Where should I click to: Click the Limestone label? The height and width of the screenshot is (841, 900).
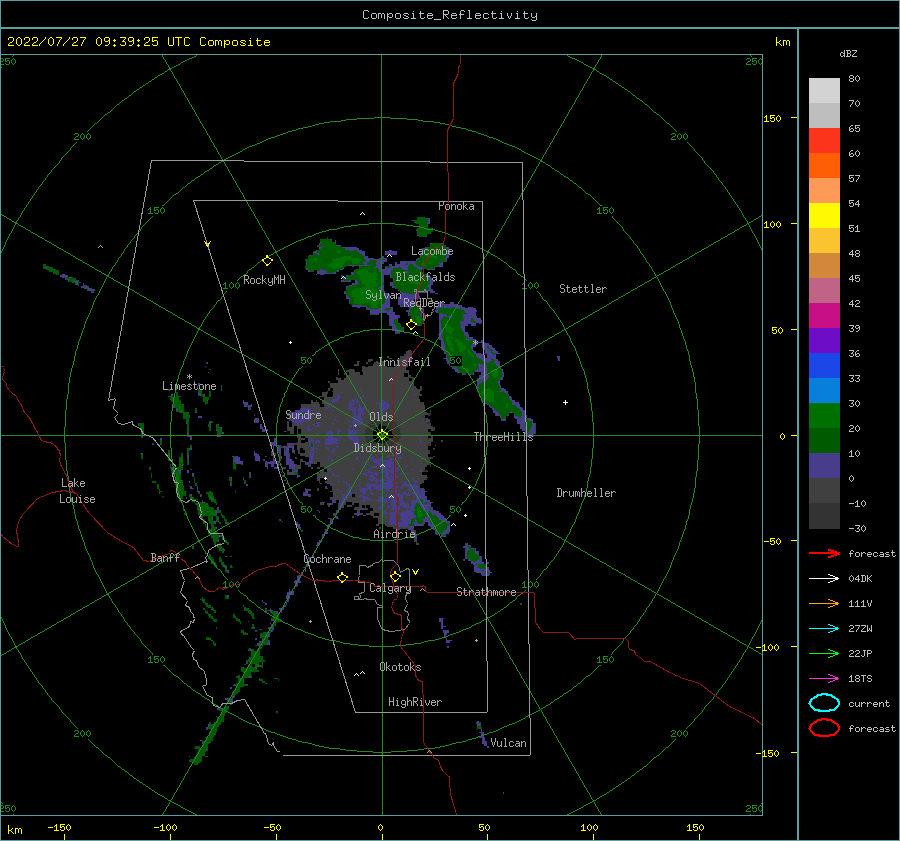[x=189, y=386]
